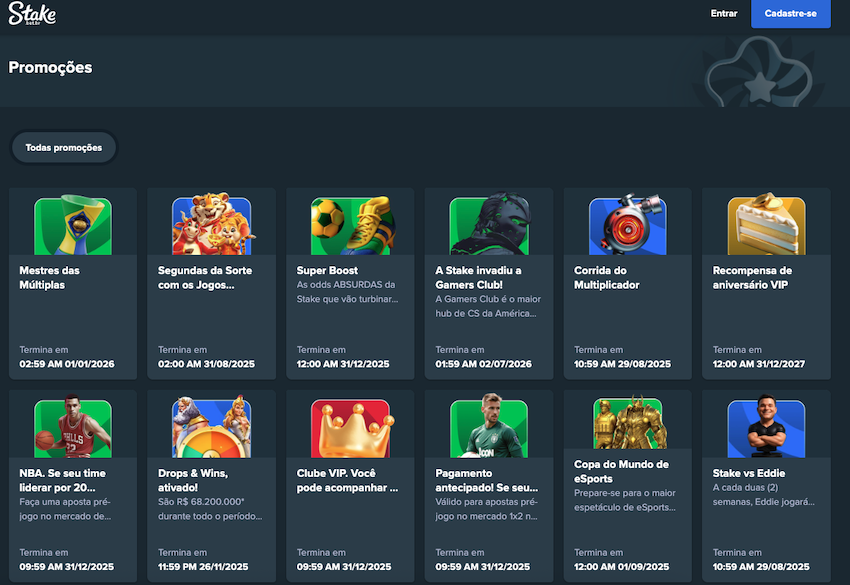Open the Mestres das Múltiplas trophy image
Screen dimensions: 850x585
click(x=73, y=224)
